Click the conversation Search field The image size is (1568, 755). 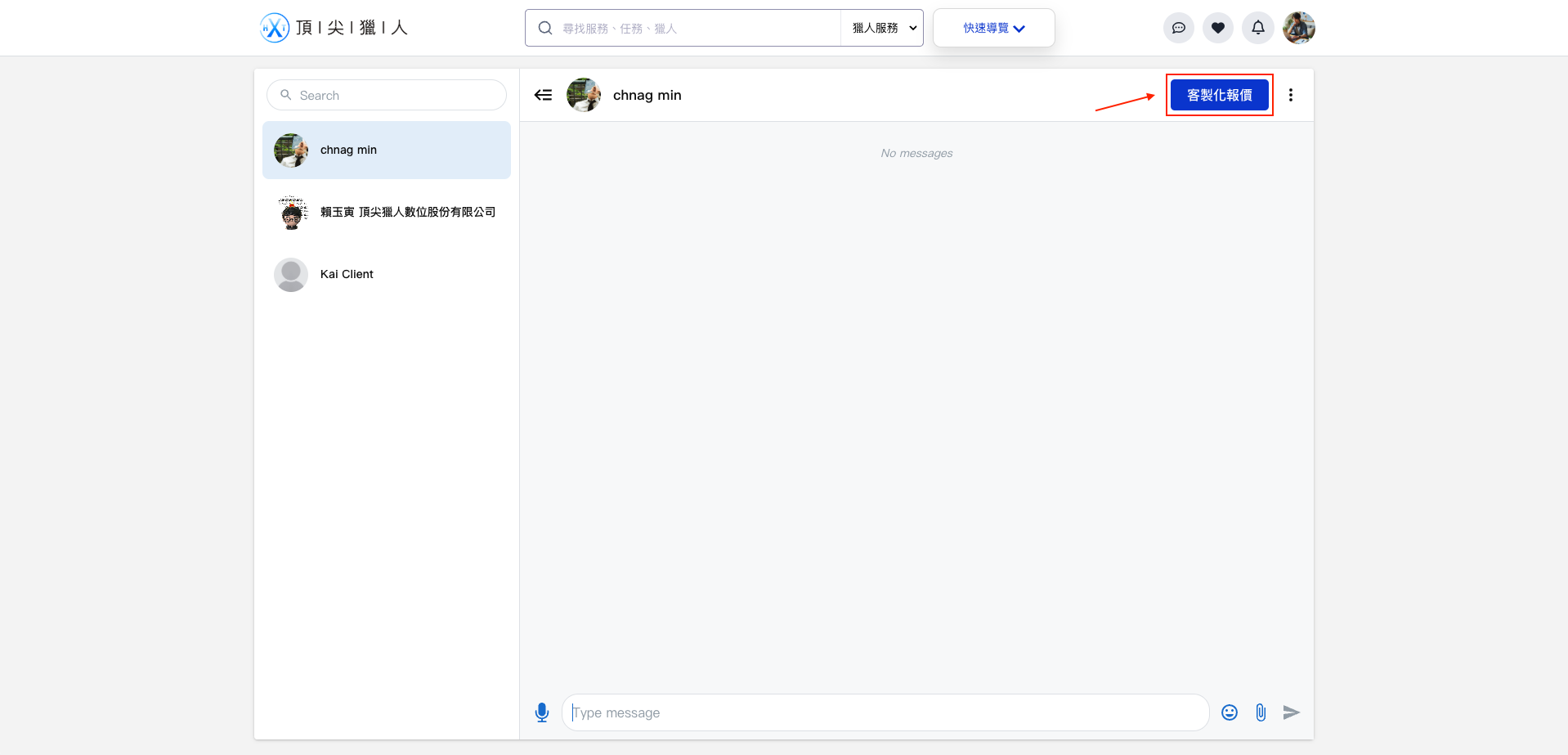pyautogui.click(x=387, y=95)
